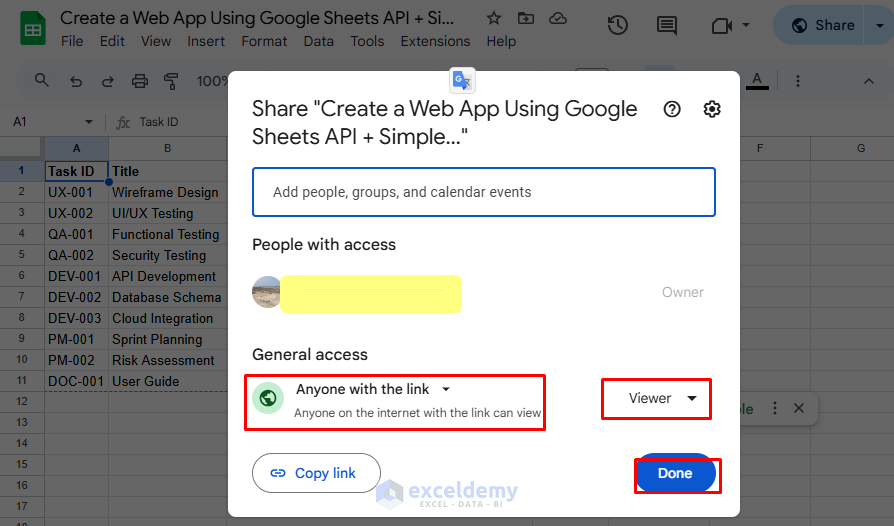Expand the video call dropdown arrow

point(746,25)
